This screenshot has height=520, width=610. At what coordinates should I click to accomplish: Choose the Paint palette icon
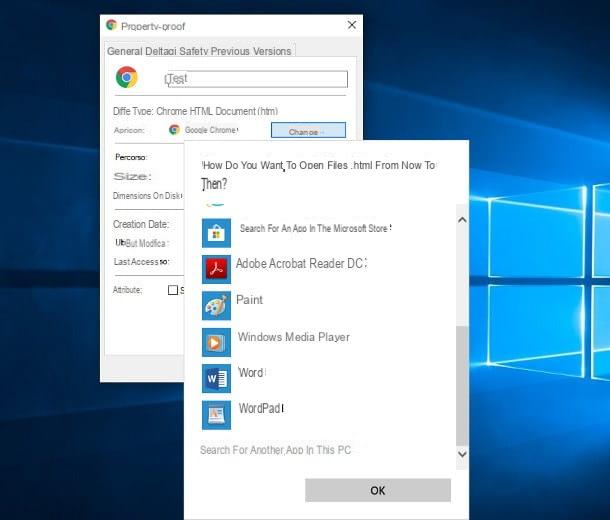click(216, 306)
